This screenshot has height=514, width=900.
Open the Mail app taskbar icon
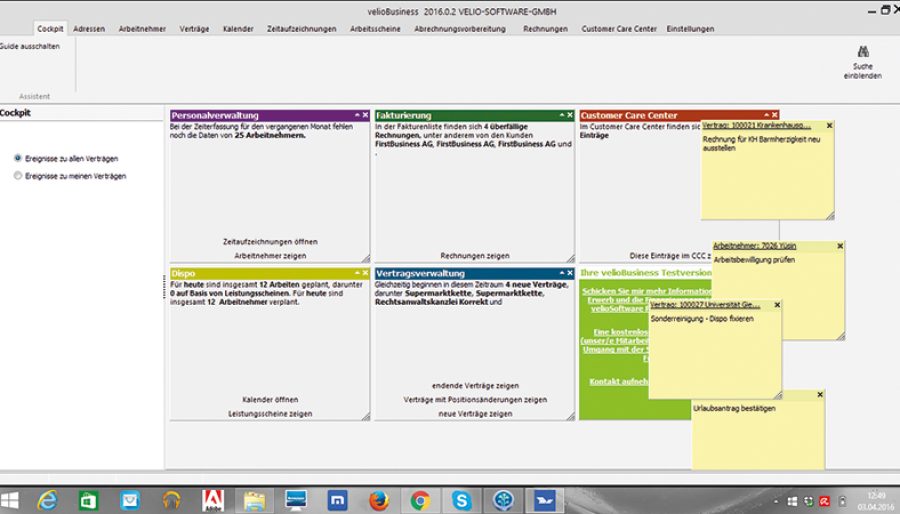tap(130, 501)
